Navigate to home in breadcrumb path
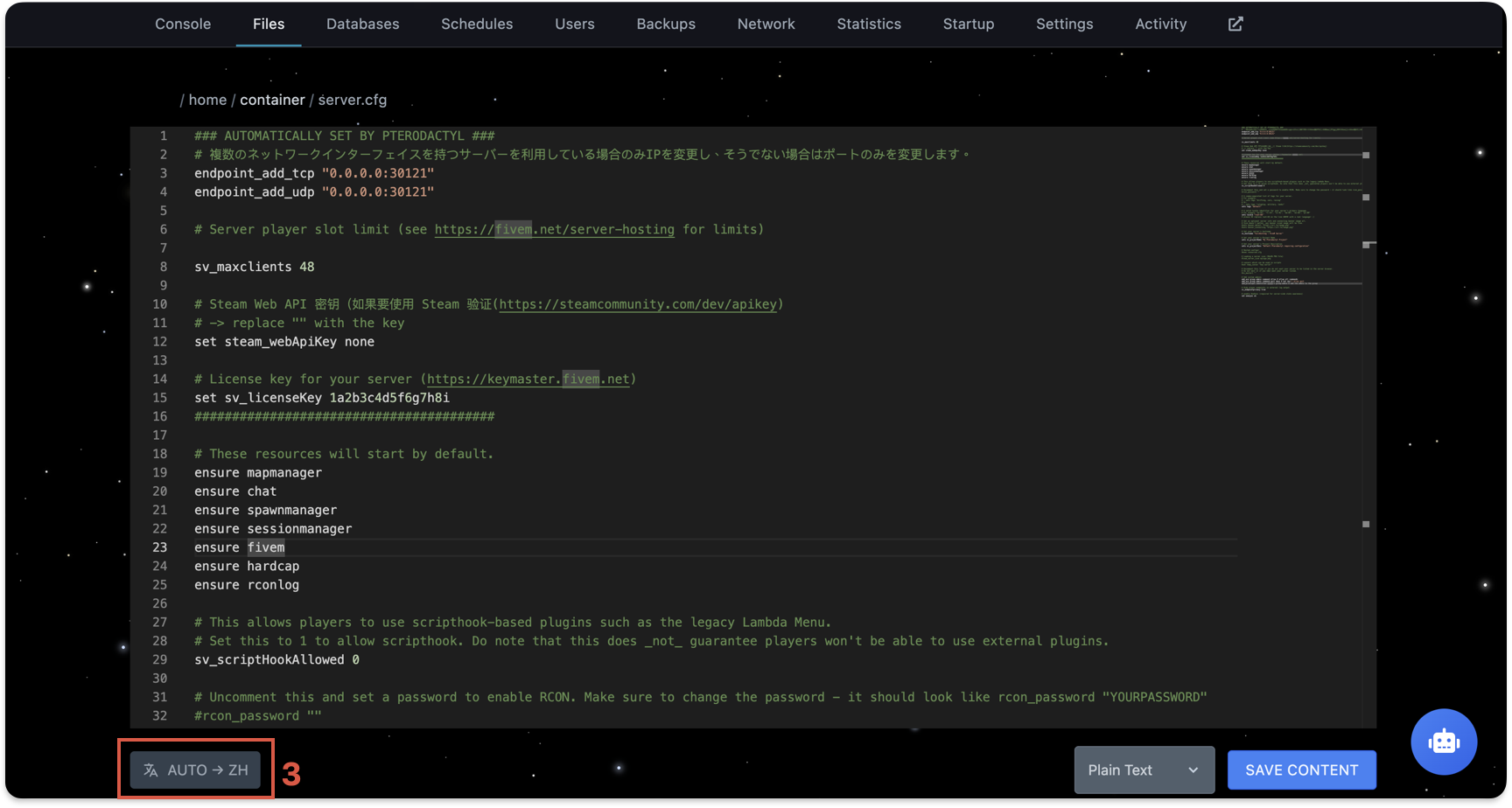Image resolution: width=1512 pixels, height=808 pixels. pos(207,100)
